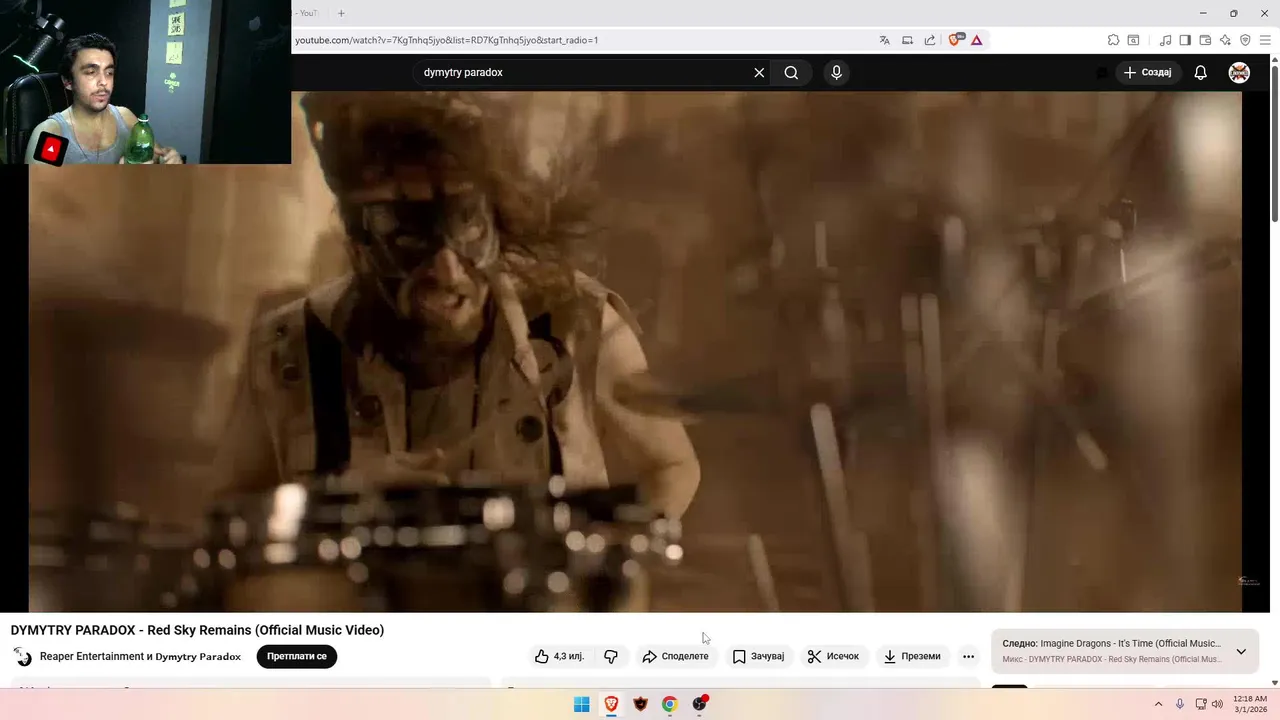Open the Chrome taskbar icon
The width and height of the screenshot is (1280, 720).
(670, 704)
